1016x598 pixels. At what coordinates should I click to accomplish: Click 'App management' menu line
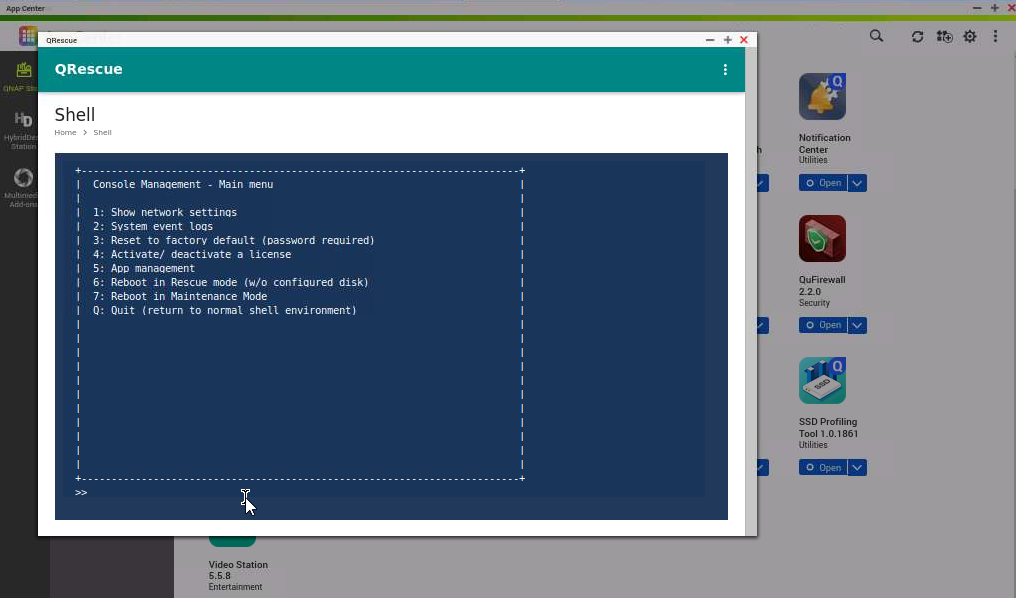pyautogui.click(x=144, y=268)
